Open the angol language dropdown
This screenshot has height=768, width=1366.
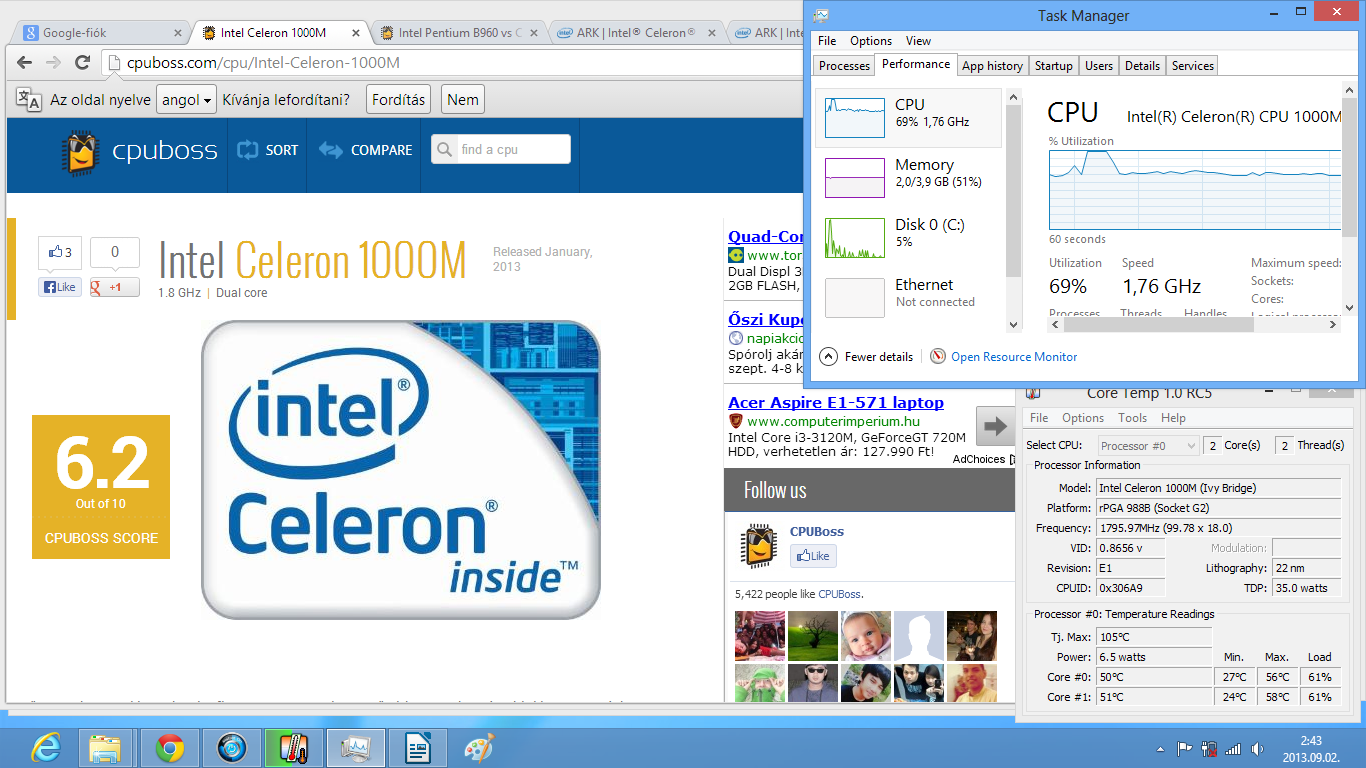(x=187, y=99)
